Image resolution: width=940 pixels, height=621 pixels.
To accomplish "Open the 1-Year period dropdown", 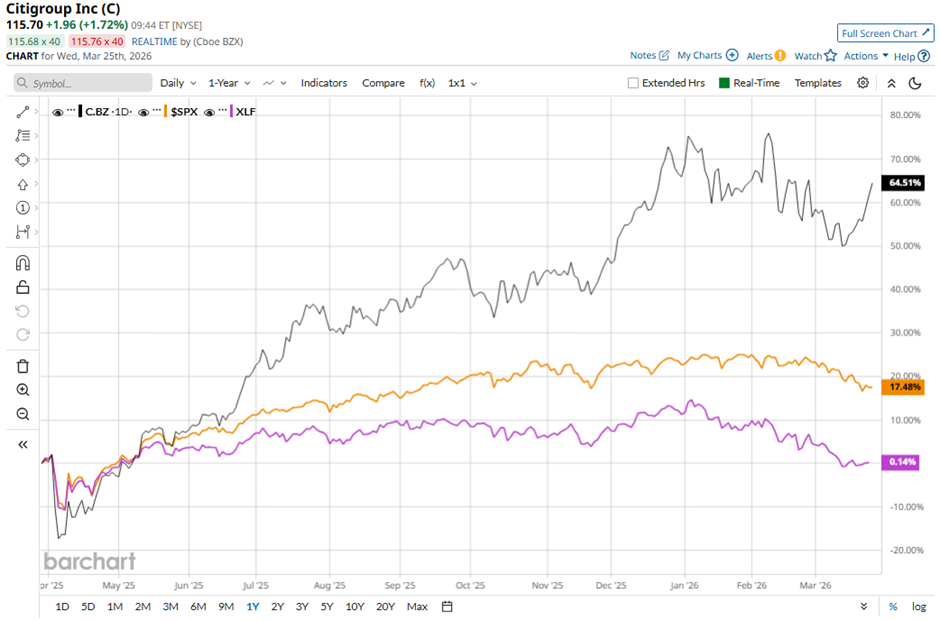I will pyautogui.click(x=230, y=83).
